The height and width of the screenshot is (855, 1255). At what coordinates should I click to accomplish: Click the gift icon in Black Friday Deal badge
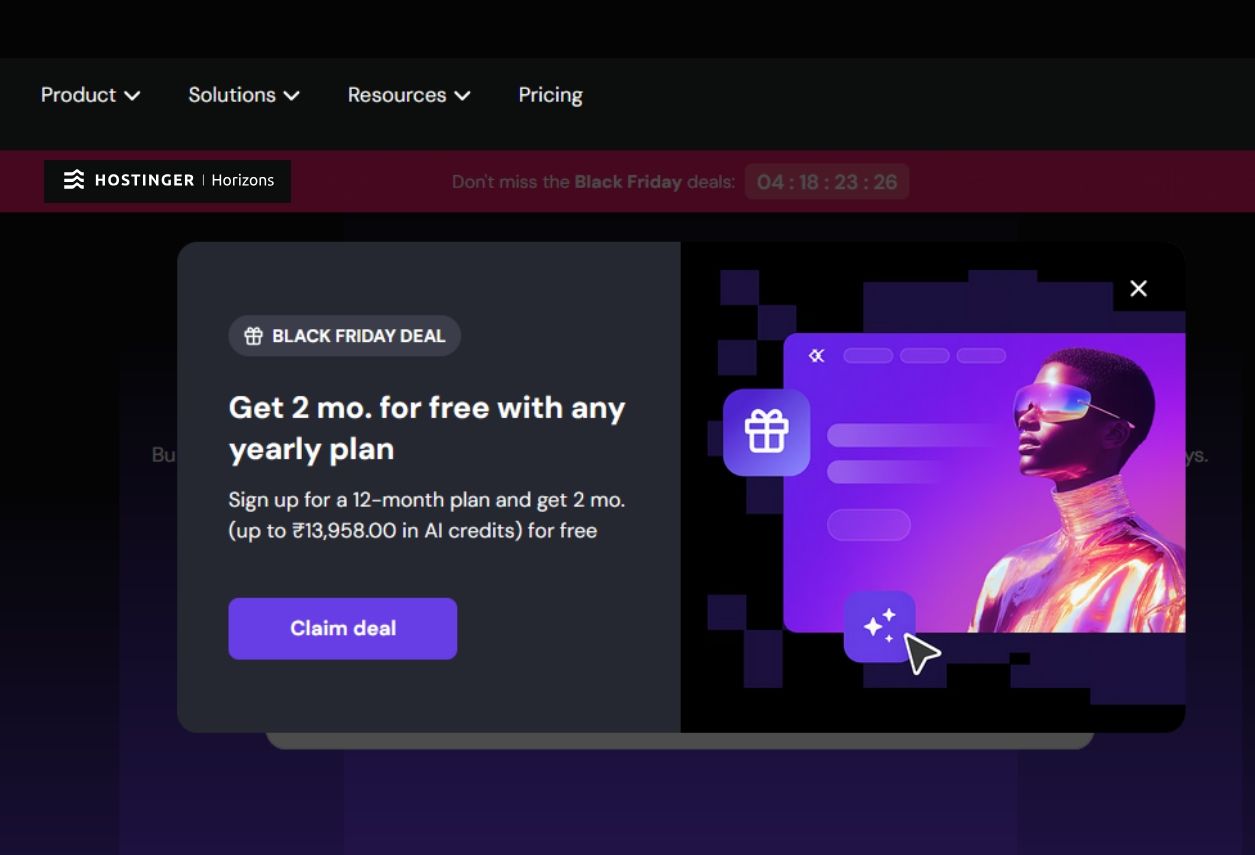[x=254, y=336]
